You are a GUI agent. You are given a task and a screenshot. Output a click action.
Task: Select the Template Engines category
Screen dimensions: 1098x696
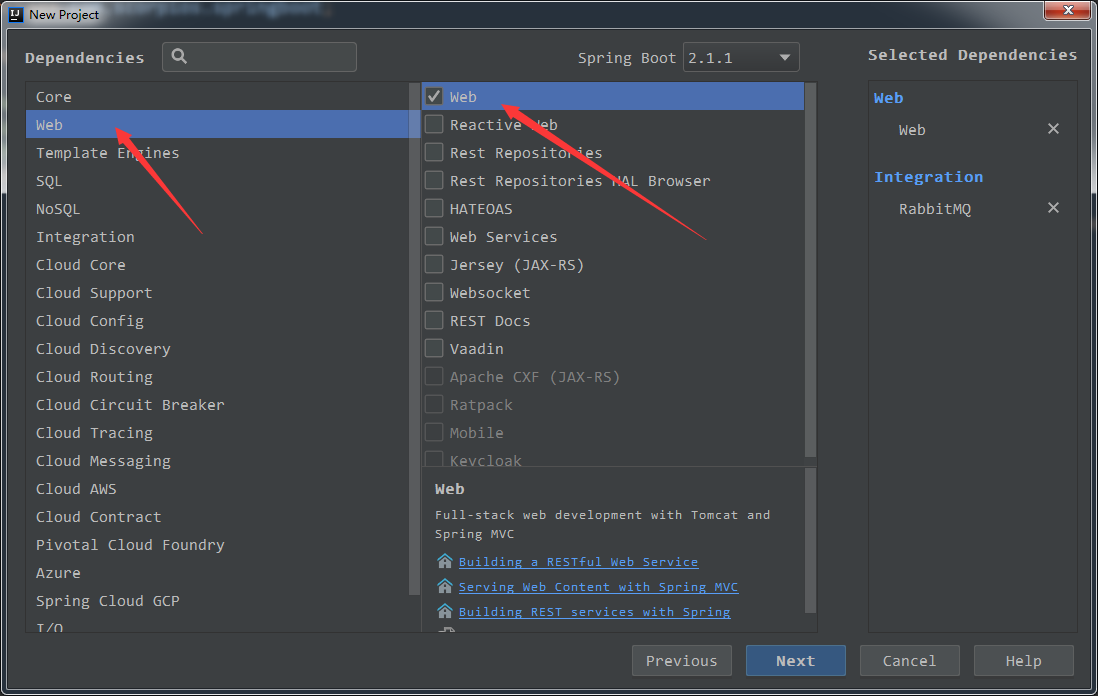[218, 153]
